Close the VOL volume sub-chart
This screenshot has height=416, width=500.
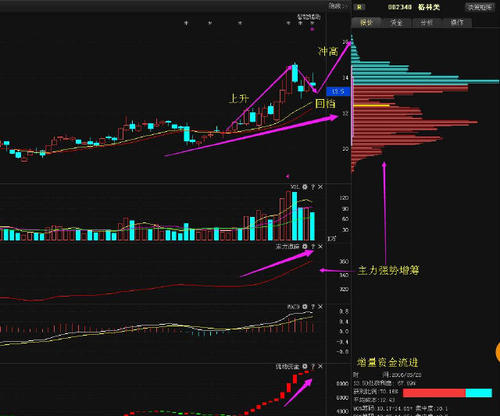pyautogui.click(x=320, y=187)
